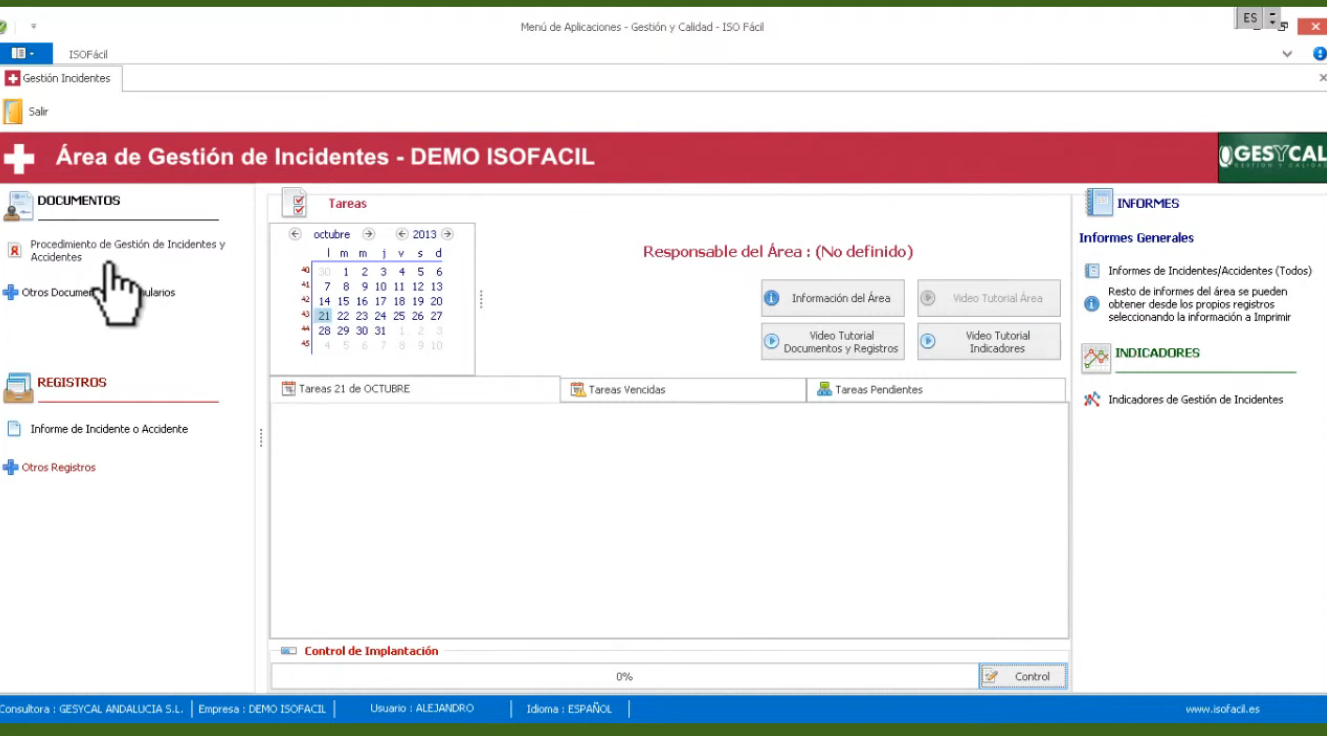Collapse the ribbon with the chevron arrow
Viewport: 1327px width, 736px height.
click(x=1287, y=54)
